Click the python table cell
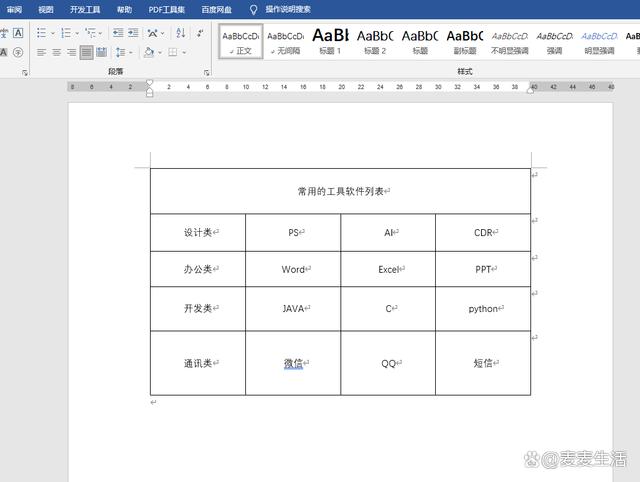The width and height of the screenshot is (640, 482). [x=483, y=309]
